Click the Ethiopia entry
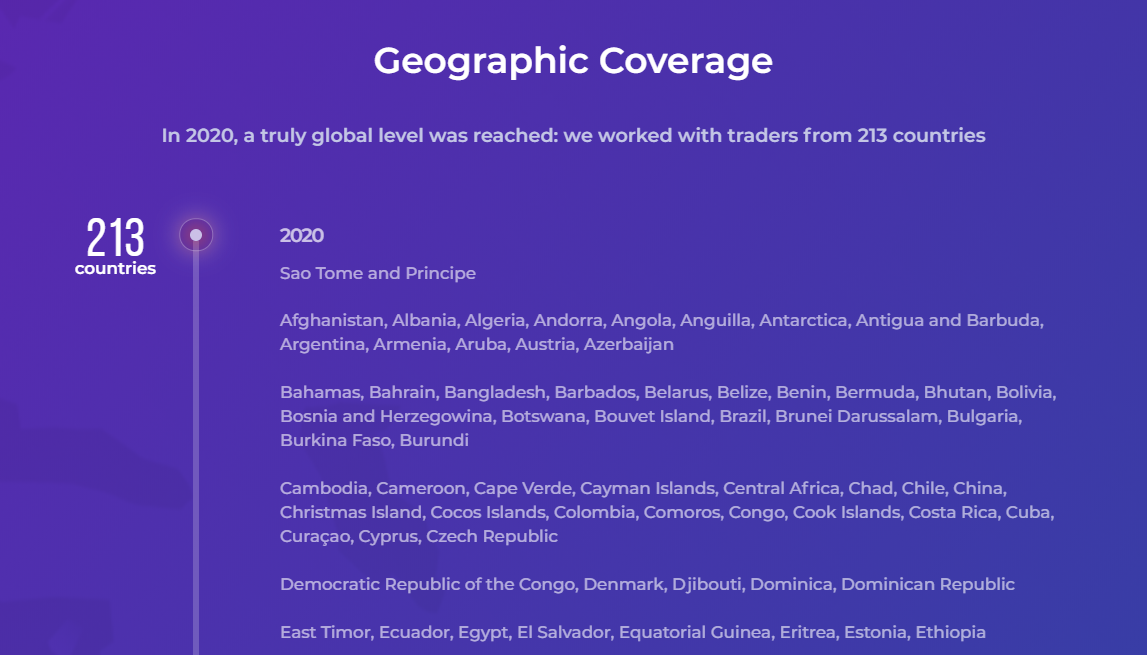The width and height of the screenshot is (1147, 655). [x=950, y=632]
